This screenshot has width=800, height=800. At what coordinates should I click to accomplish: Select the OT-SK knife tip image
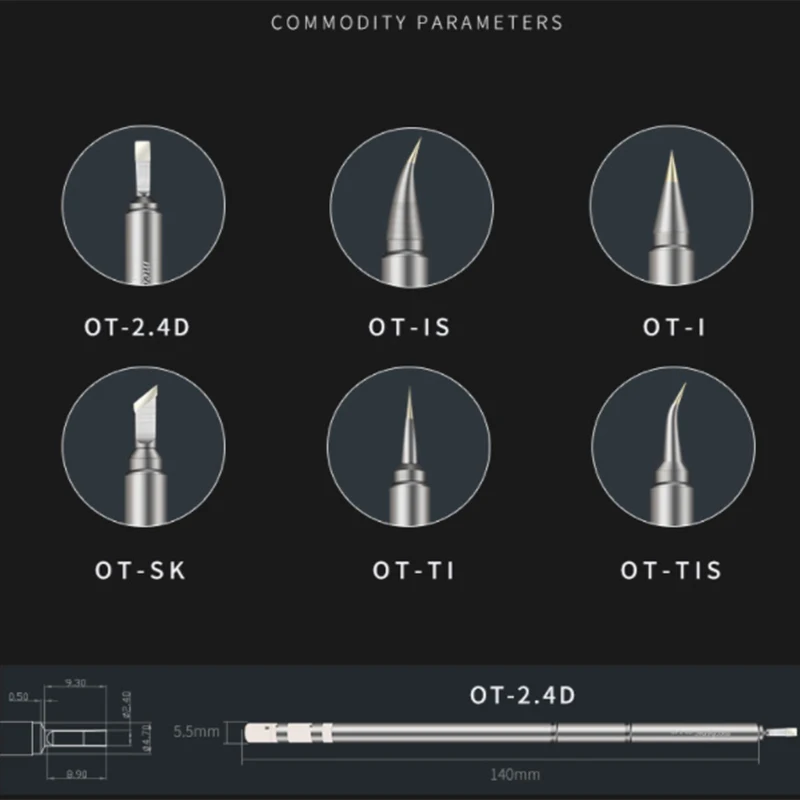pos(143,446)
